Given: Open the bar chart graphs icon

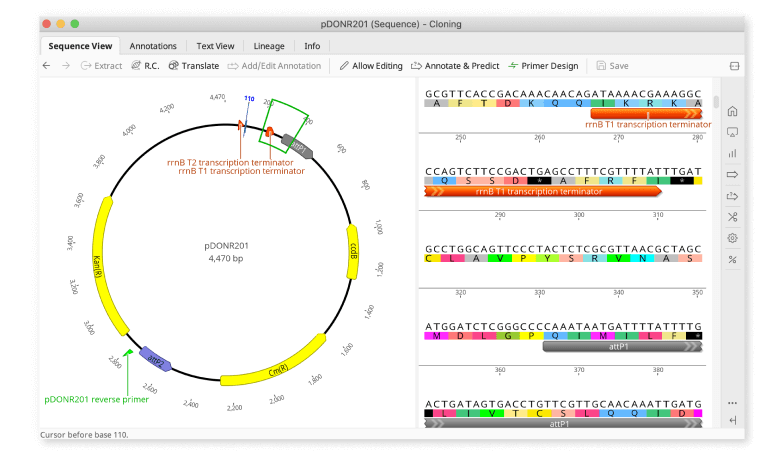Looking at the screenshot, I should pos(732,153).
